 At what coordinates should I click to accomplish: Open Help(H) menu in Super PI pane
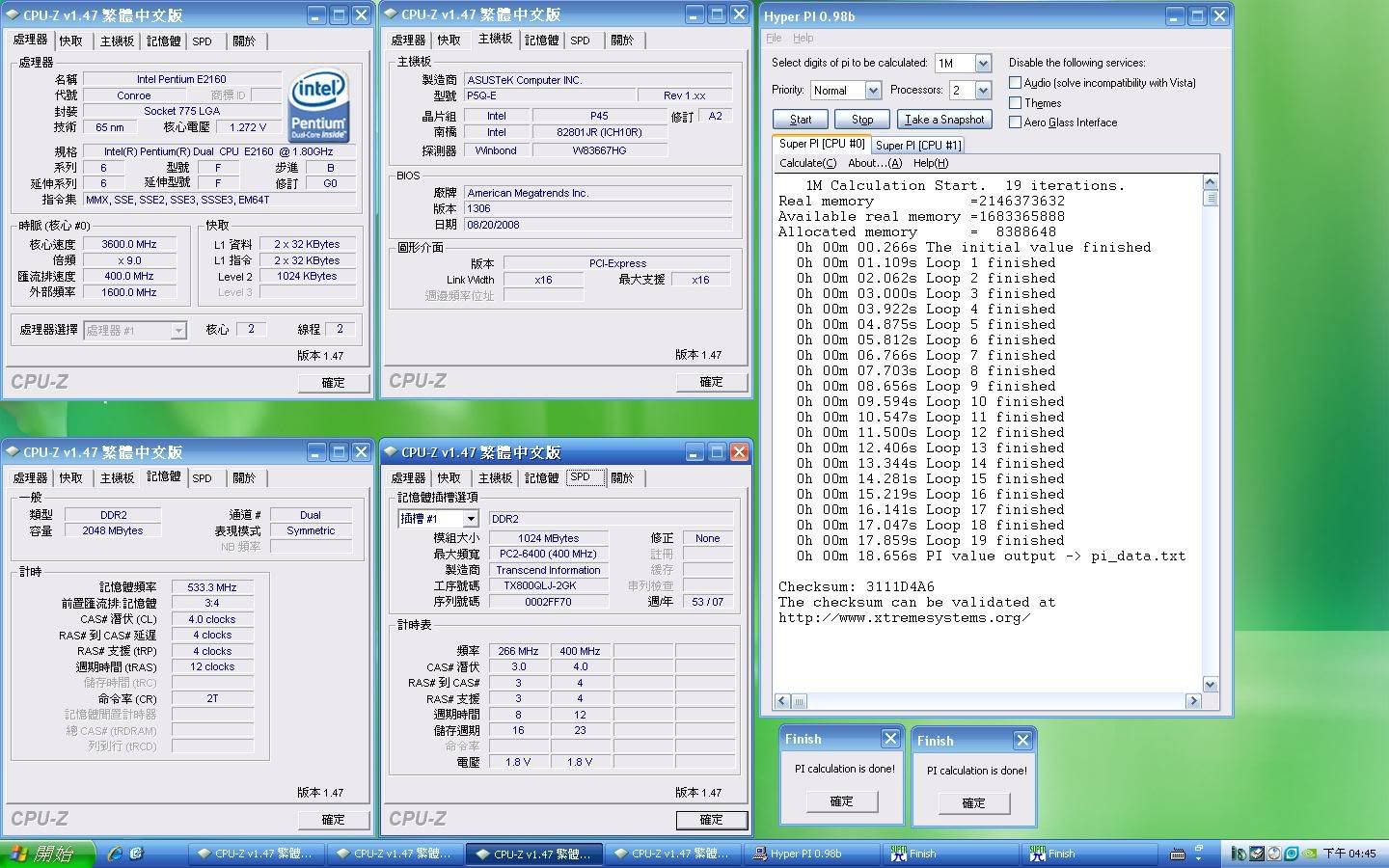pyautogui.click(x=931, y=163)
